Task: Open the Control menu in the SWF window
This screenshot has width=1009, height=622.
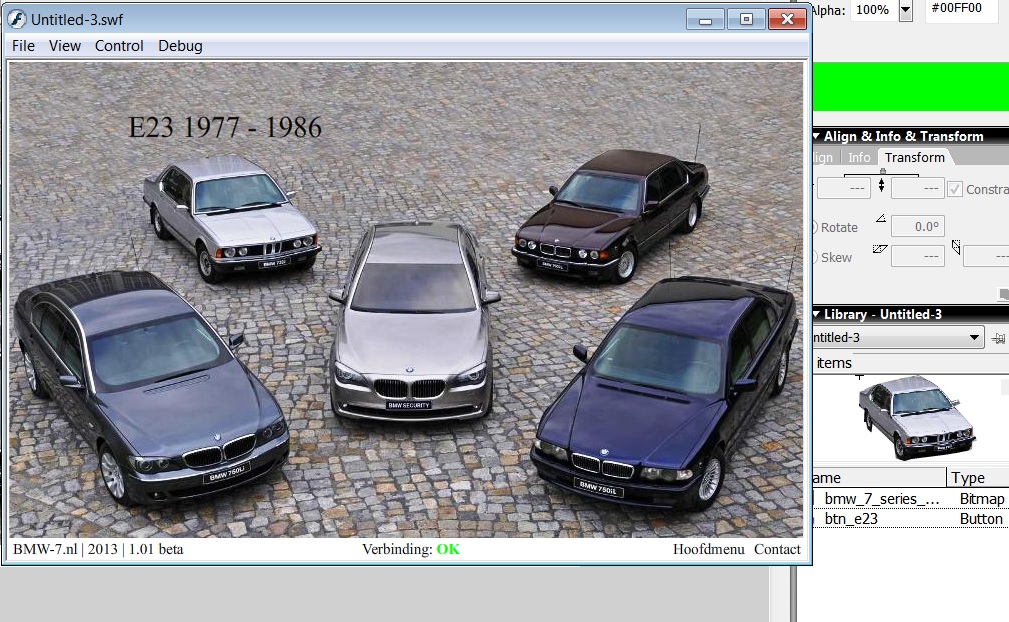Action: (x=119, y=46)
